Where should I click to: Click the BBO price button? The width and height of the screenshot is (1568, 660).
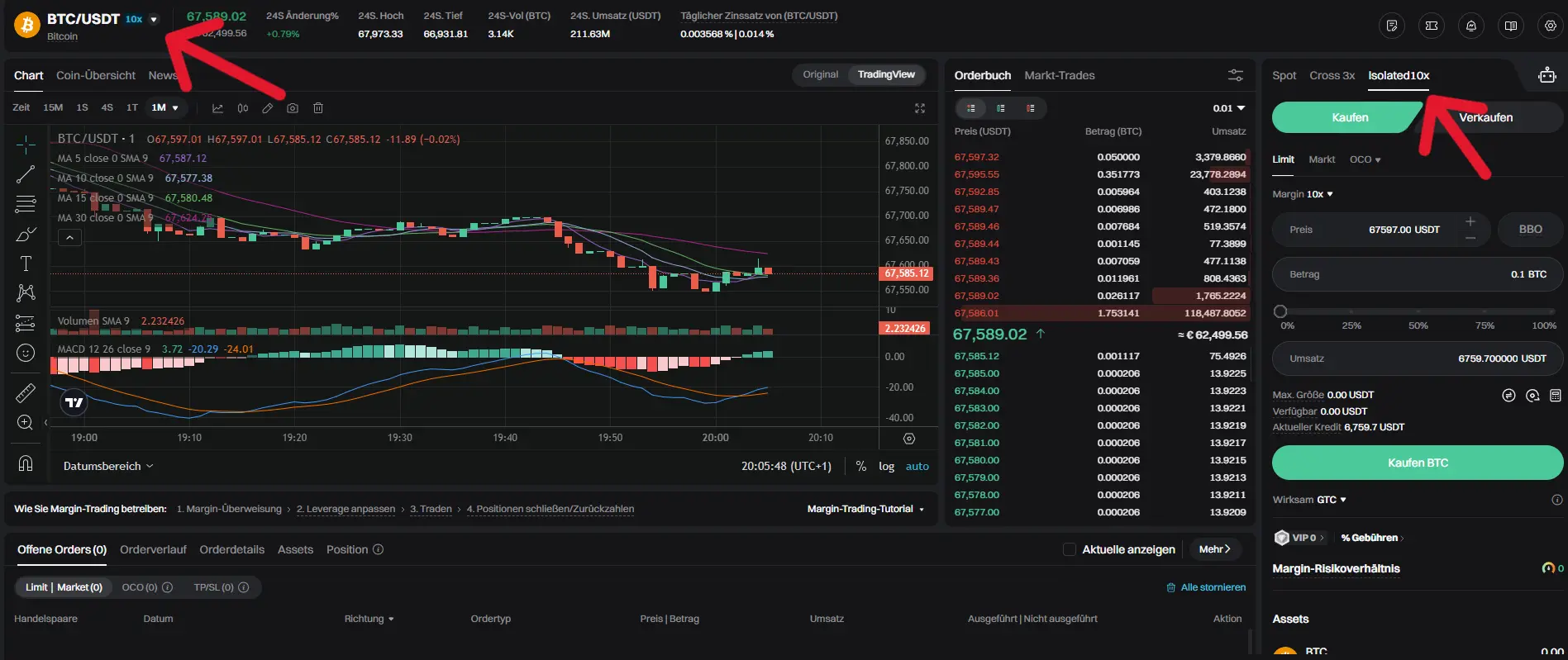1530,230
